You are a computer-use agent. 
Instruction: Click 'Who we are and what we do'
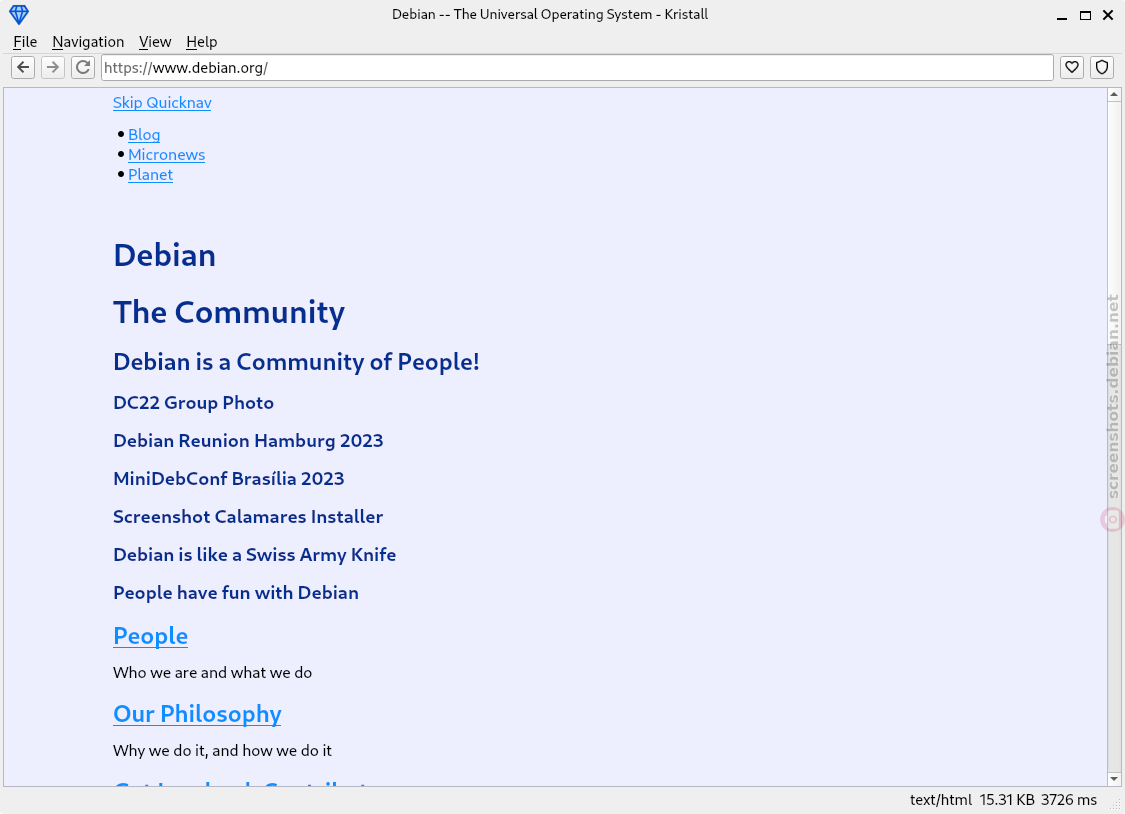(x=212, y=673)
